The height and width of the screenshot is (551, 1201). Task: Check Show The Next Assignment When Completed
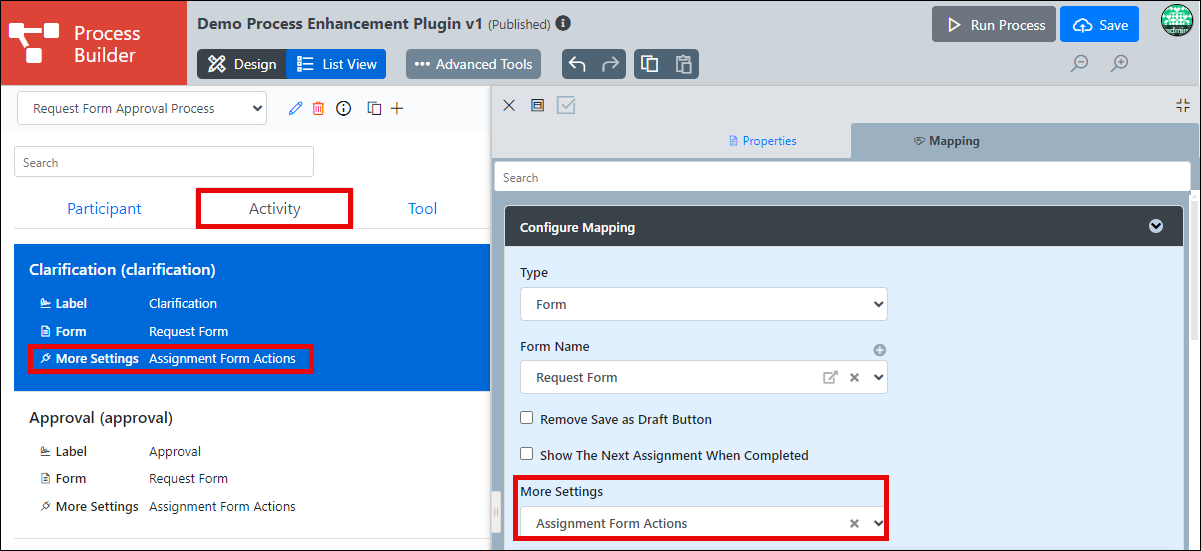pos(527,454)
